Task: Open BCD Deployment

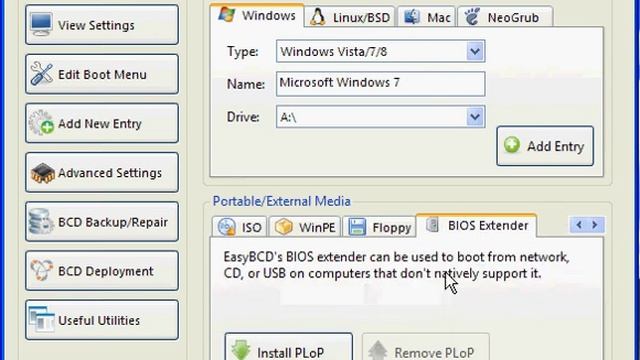Action: click(x=102, y=271)
